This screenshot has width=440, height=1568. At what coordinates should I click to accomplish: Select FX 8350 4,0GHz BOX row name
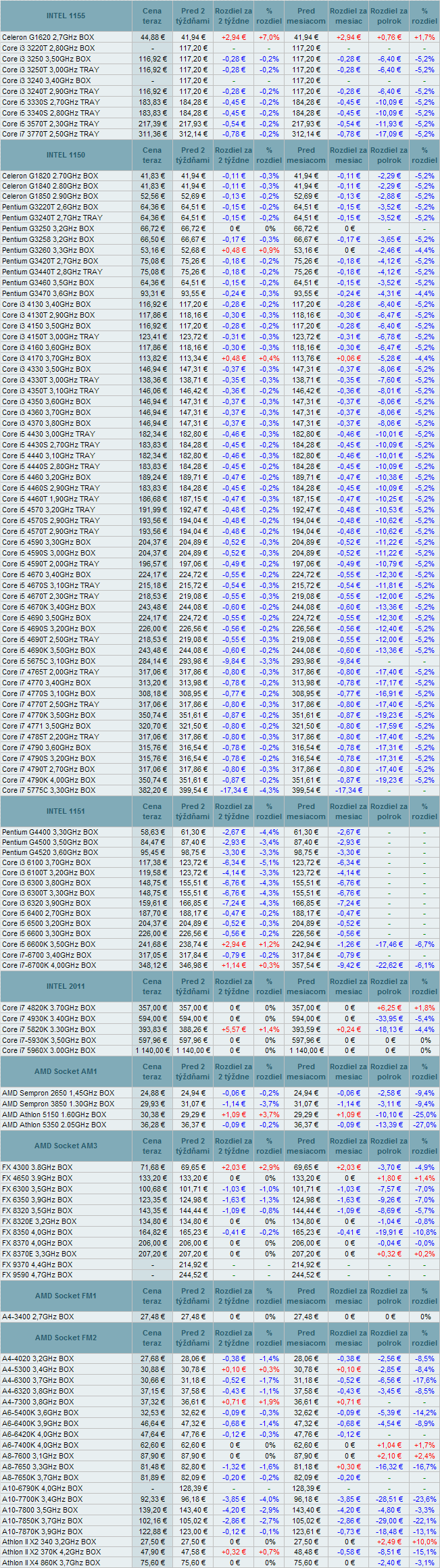click(x=37, y=1232)
